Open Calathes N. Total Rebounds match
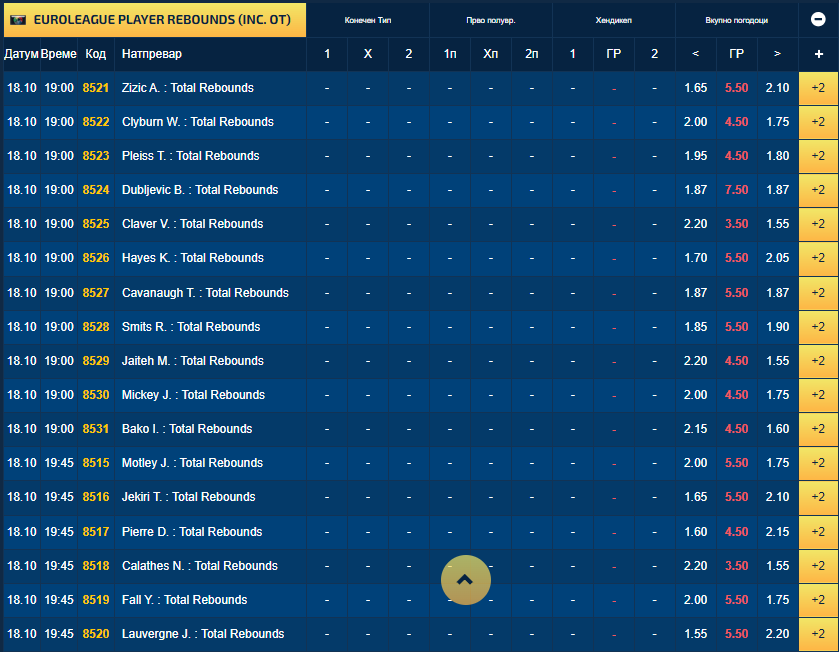839x652 pixels. pos(200,566)
